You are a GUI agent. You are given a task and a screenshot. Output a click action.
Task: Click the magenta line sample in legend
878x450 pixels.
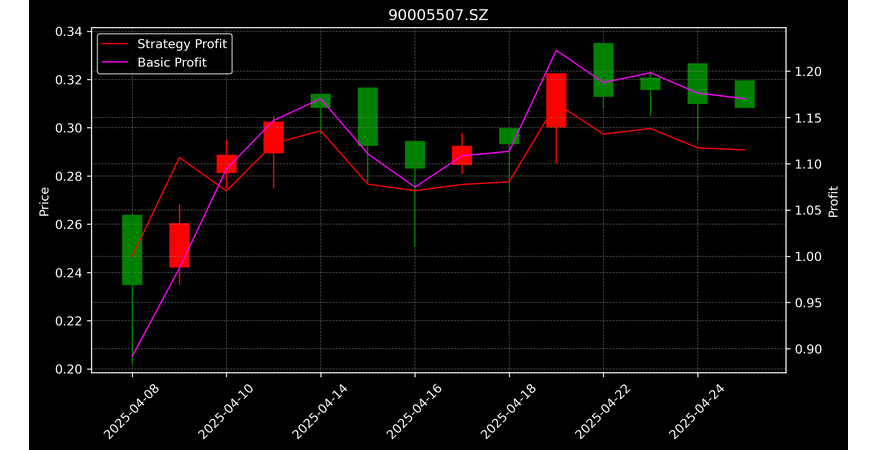(x=116, y=63)
